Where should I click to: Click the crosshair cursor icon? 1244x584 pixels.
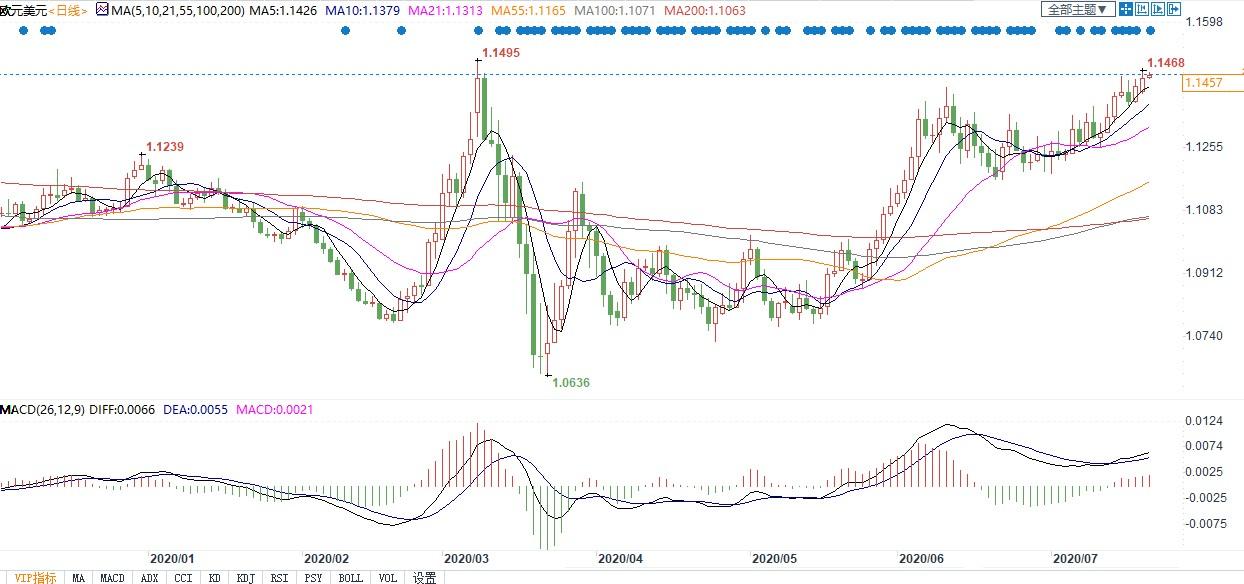point(1126,10)
